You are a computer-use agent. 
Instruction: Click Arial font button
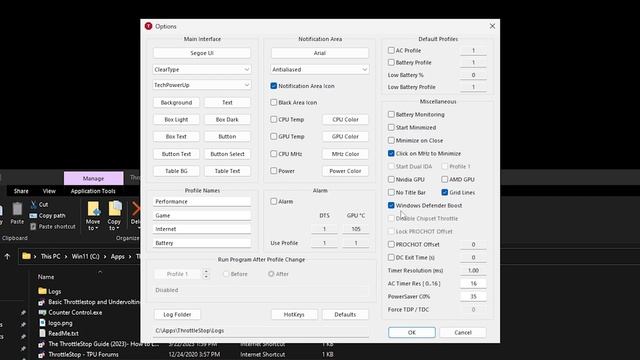pos(320,53)
